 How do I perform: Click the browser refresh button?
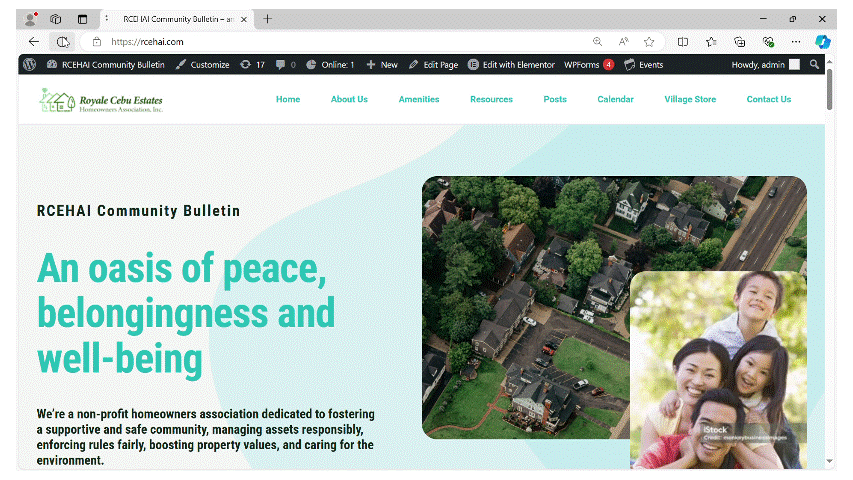[x=62, y=42]
